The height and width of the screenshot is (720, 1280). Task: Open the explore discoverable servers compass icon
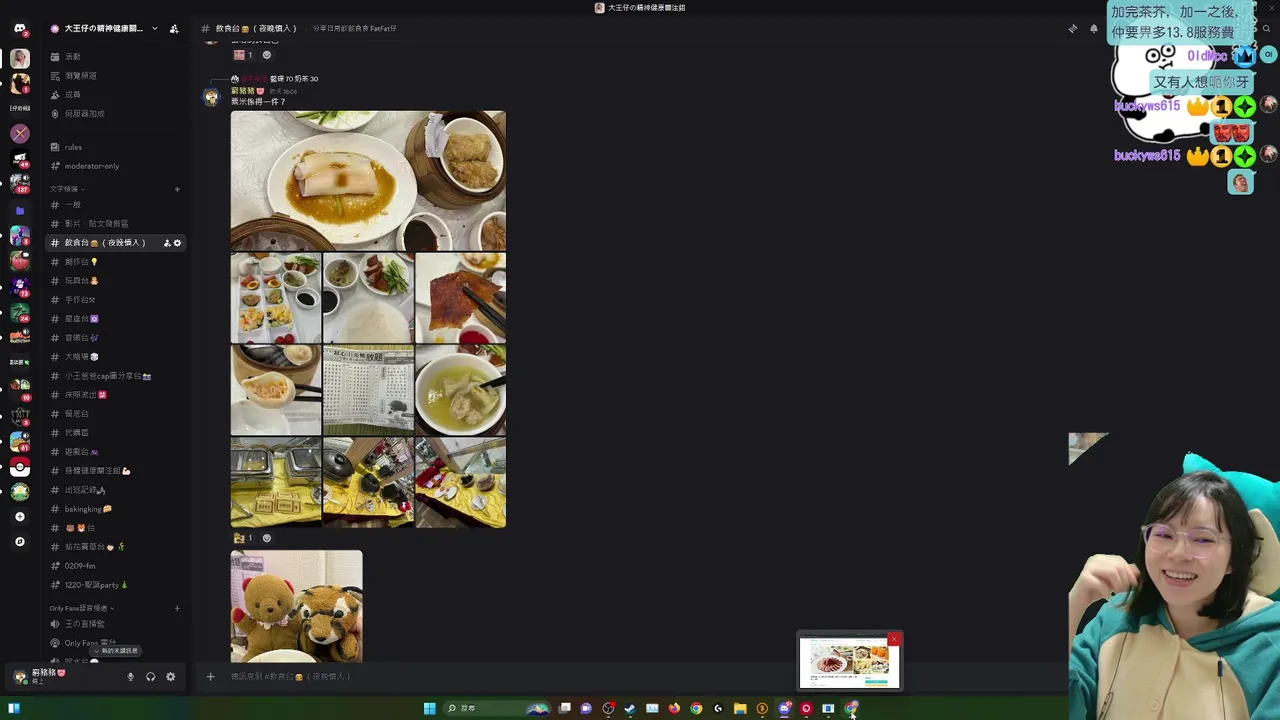coord(20,542)
